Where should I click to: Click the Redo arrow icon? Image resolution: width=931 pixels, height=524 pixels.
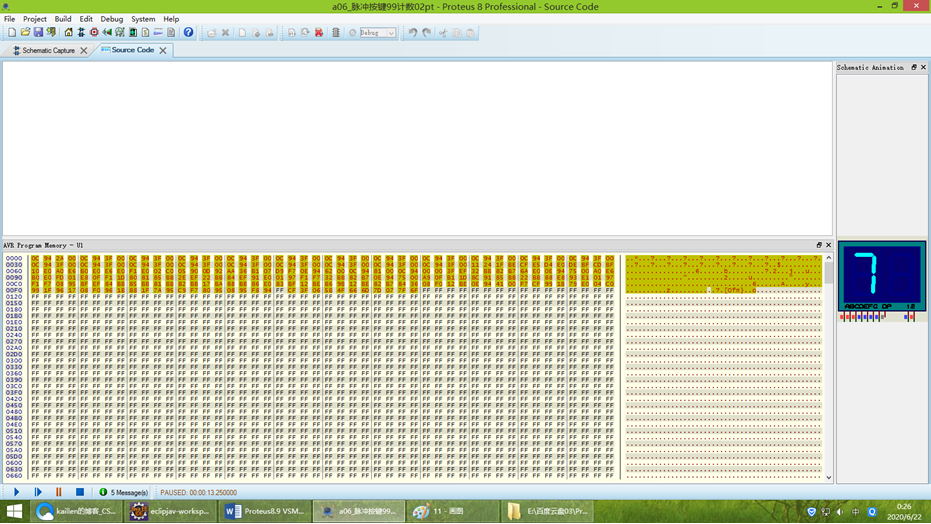tap(426, 33)
